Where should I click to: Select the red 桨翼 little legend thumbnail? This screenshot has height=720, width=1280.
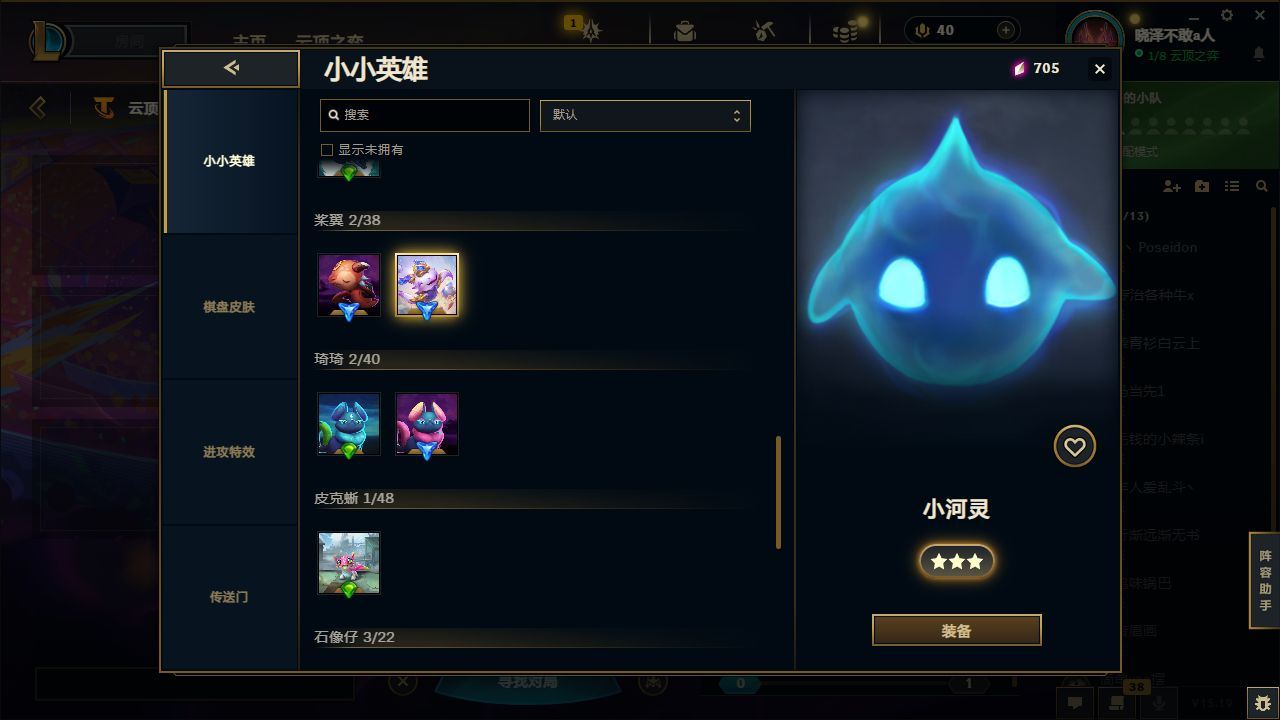coord(349,285)
